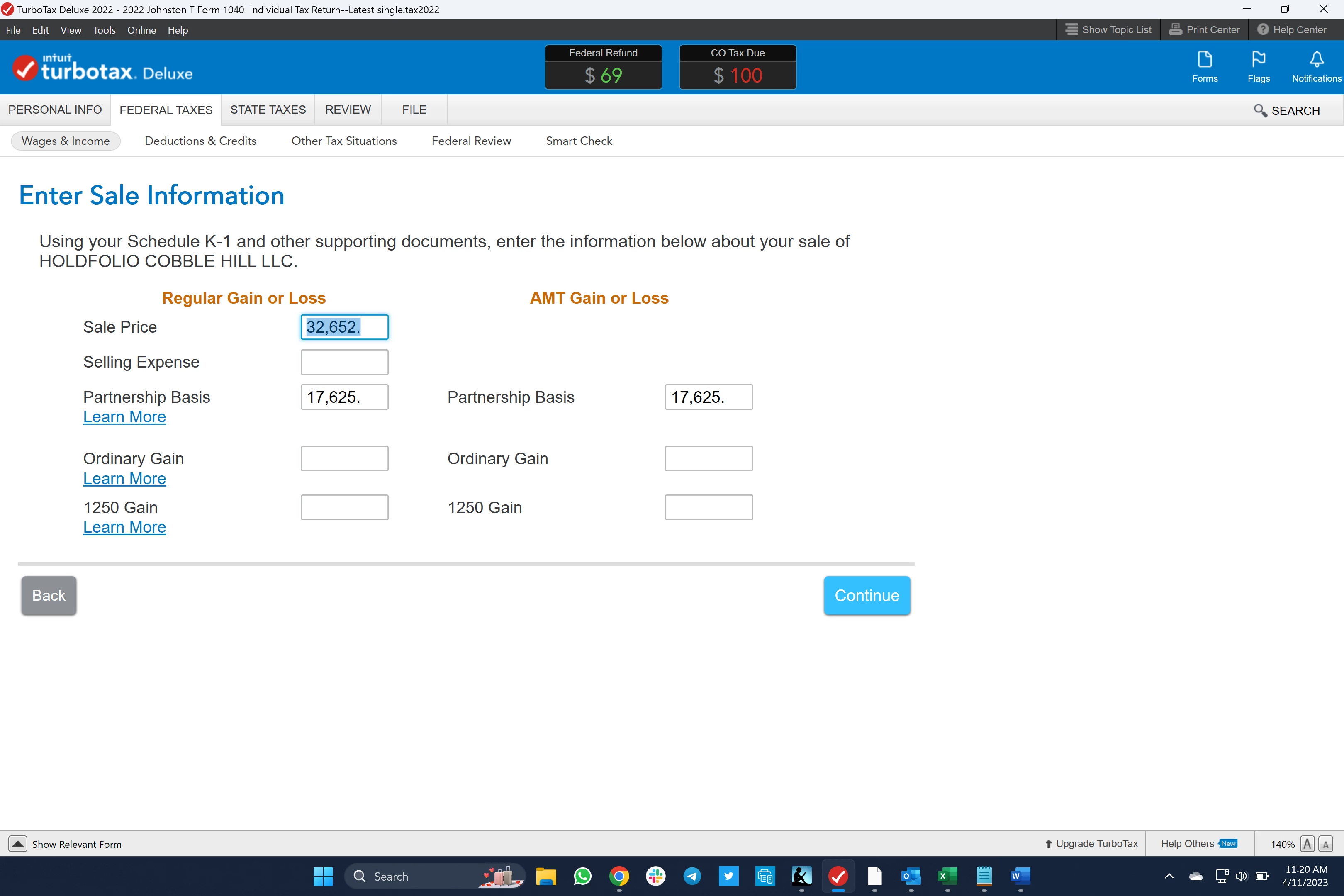Go to Deductions & Credits section
This screenshot has width=1344, height=896.
(201, 141)
